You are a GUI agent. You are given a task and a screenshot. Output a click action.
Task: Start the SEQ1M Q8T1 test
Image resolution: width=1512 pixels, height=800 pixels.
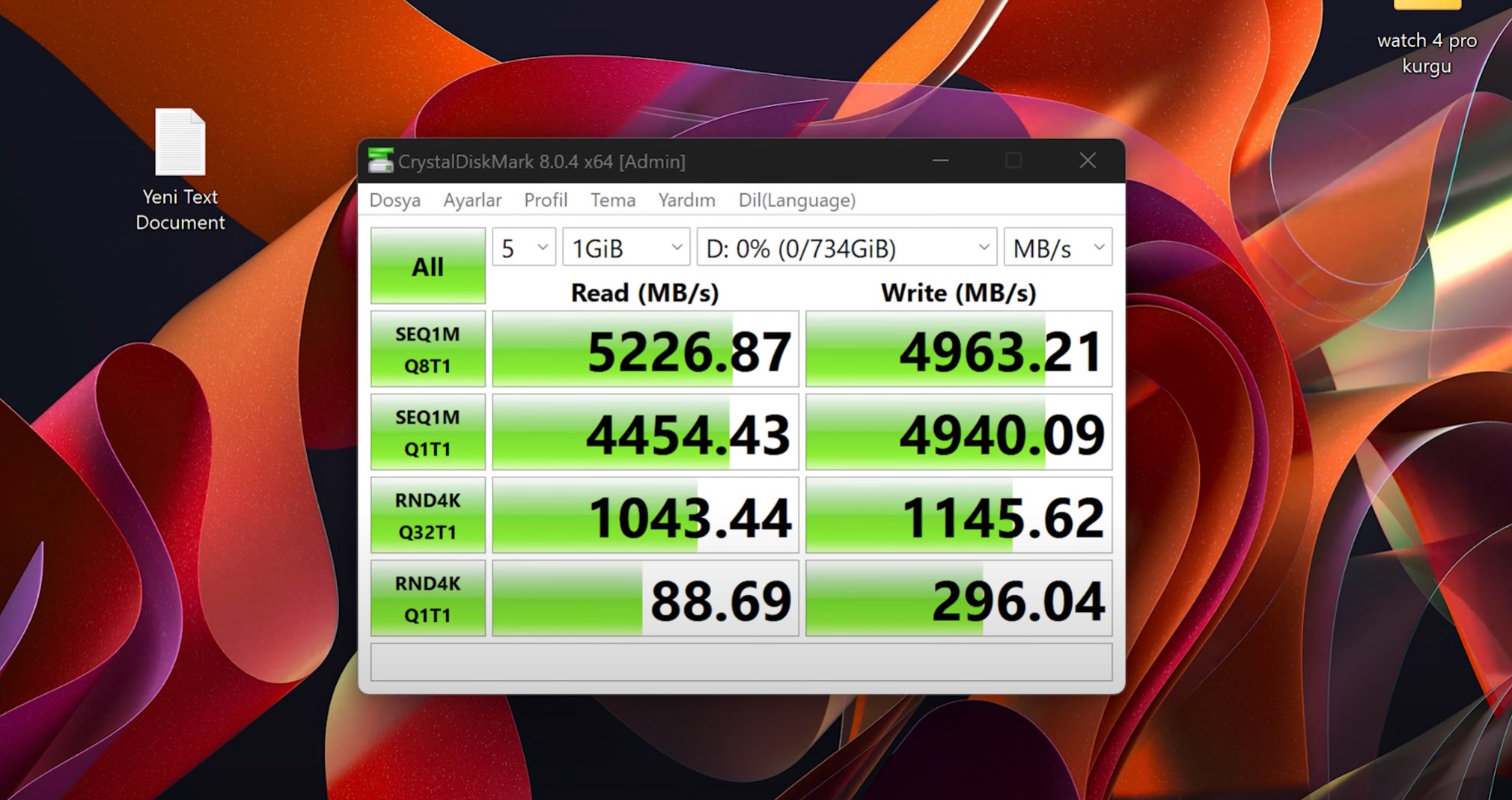(428, 349)
